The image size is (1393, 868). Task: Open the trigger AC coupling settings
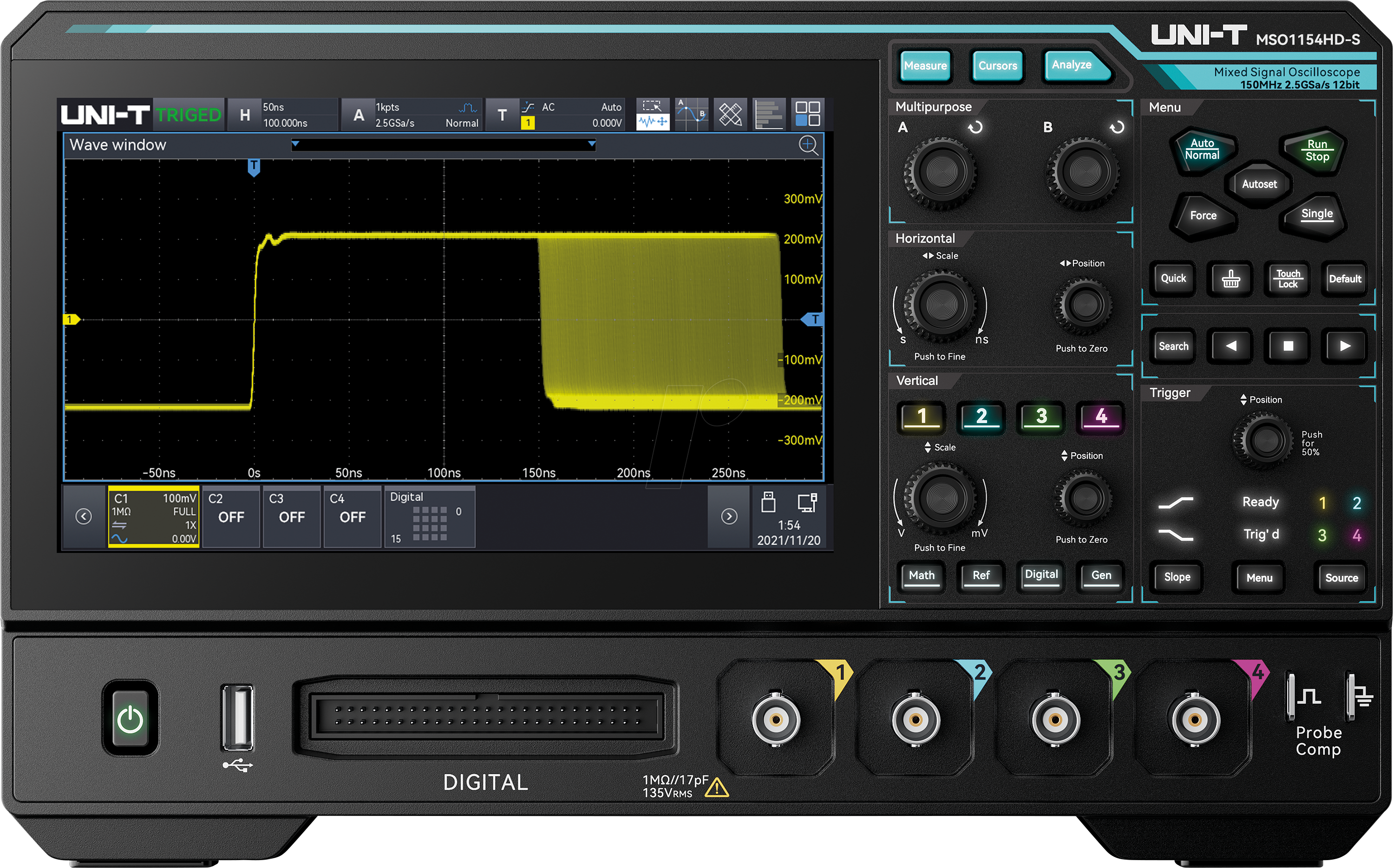coord(550,107)
